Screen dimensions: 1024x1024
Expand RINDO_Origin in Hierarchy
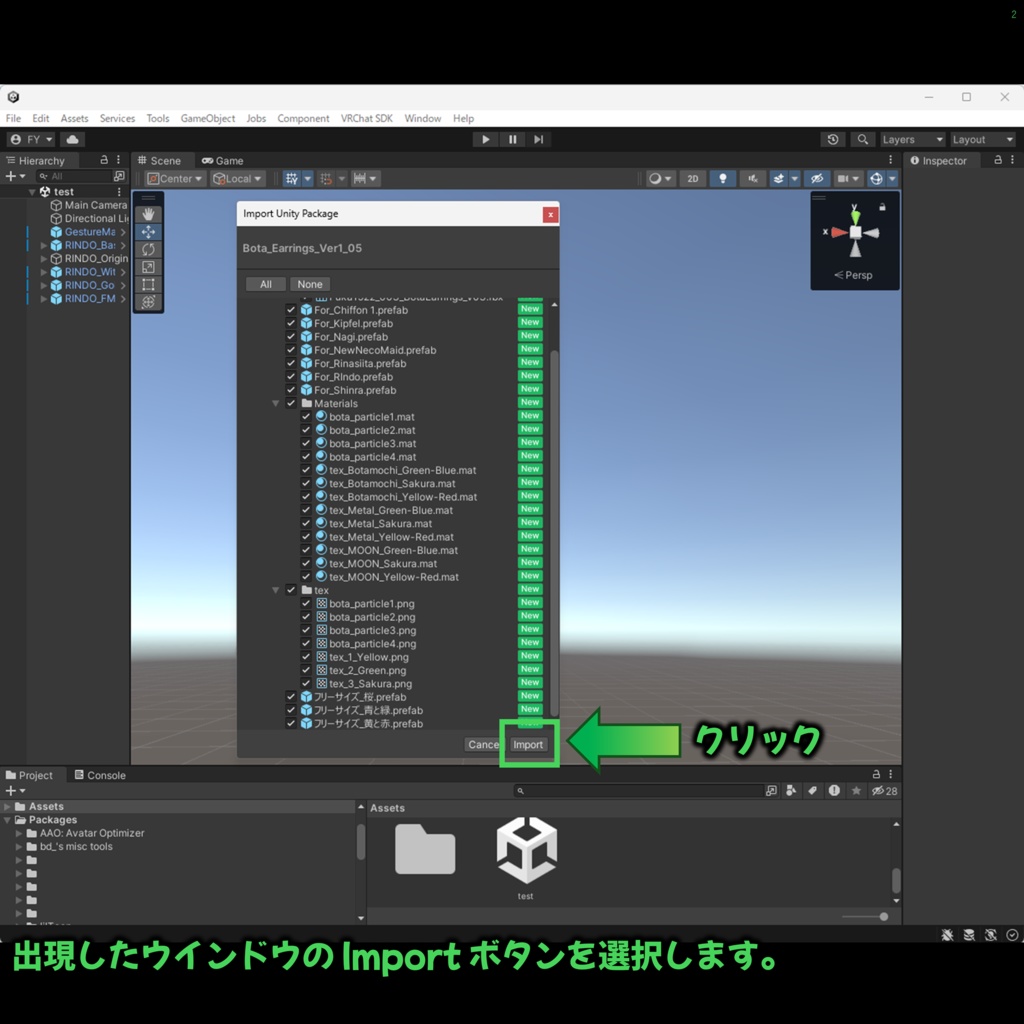coord(44,259)
